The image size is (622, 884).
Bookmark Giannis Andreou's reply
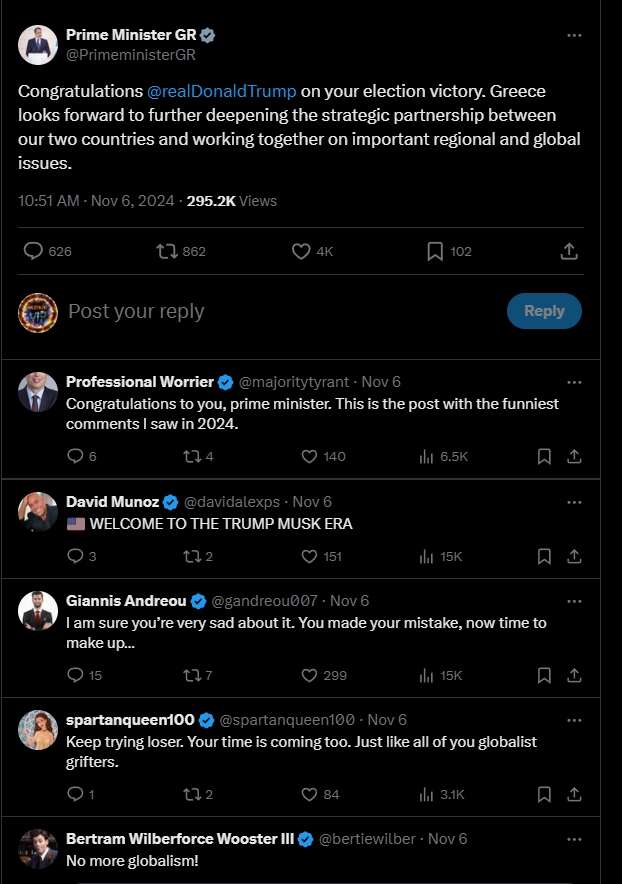pos(544,675)
